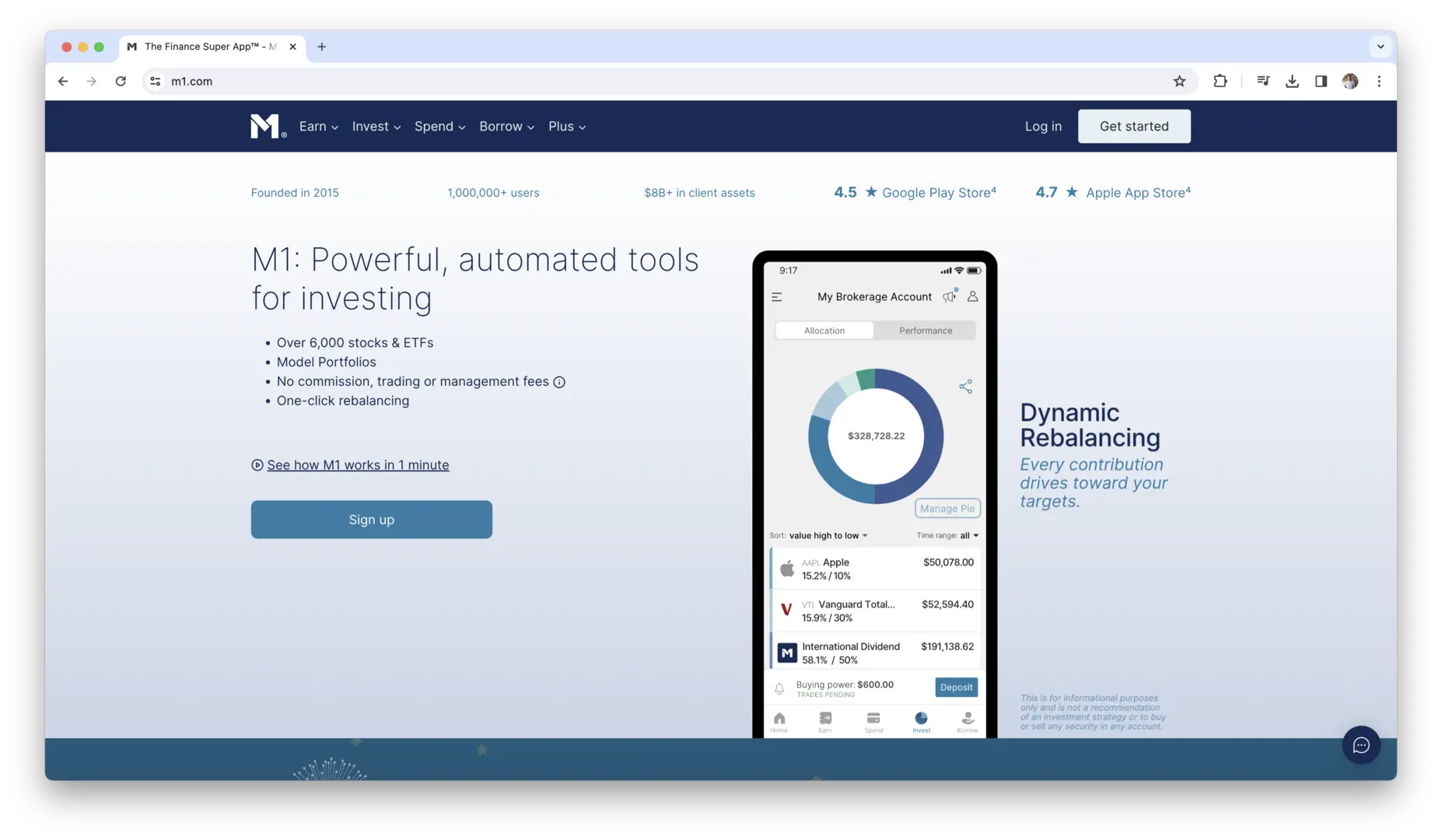Select the Apple AAPL holding row
The width and height of the screenshot is (1442, 840).
877,569
